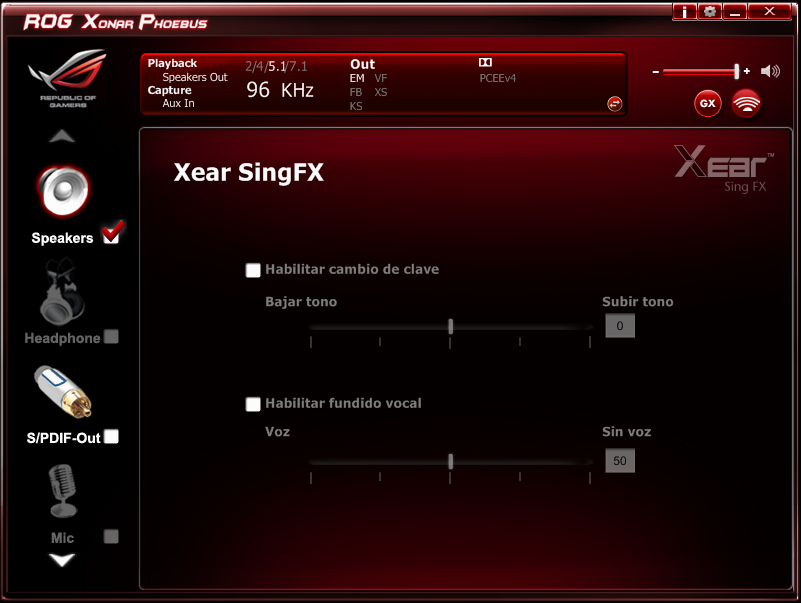Select the S/PDIF-Out connector icon

coord(63,390)
